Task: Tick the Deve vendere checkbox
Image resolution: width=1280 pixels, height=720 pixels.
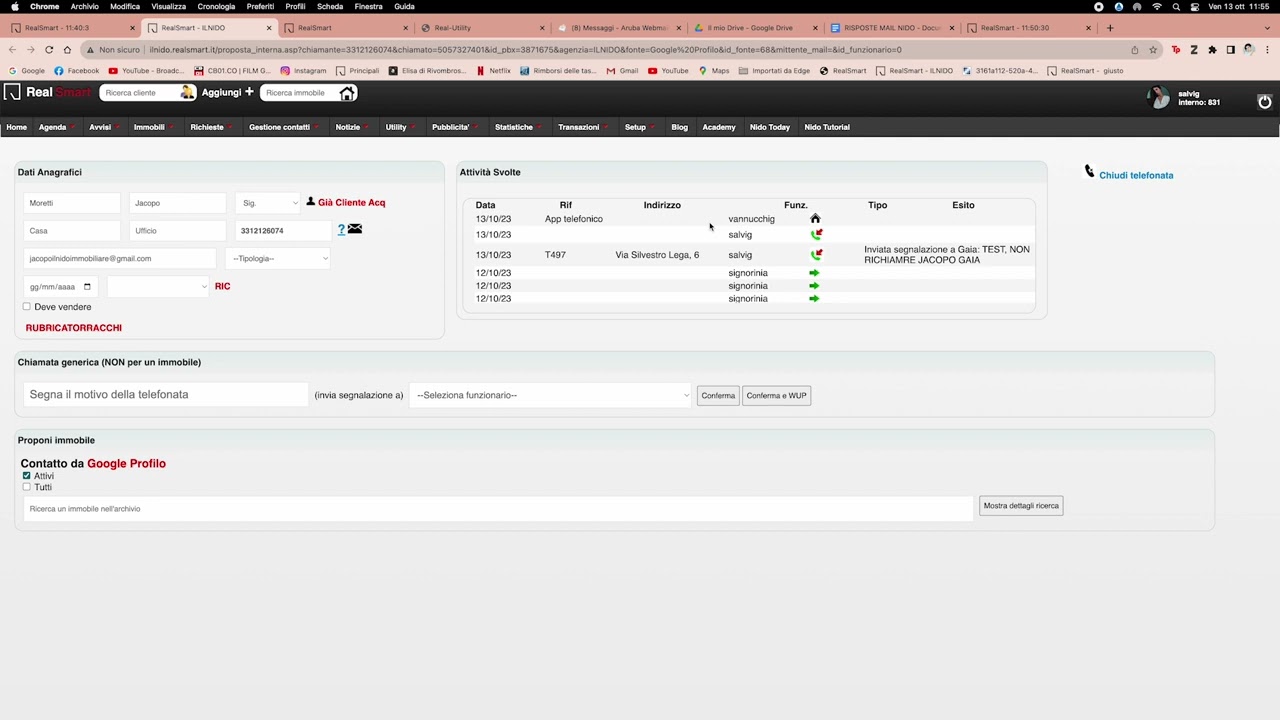Action: [27, 307]
